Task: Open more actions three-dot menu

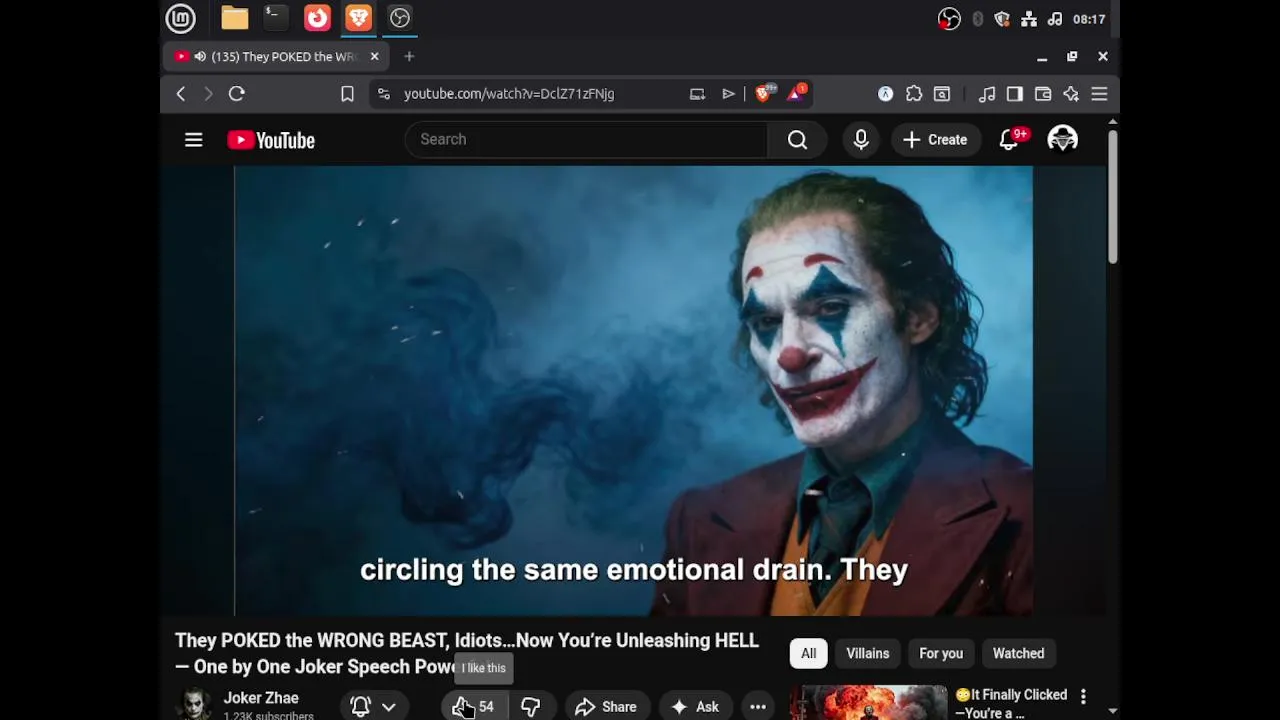Action: click(x=758, y=707)
